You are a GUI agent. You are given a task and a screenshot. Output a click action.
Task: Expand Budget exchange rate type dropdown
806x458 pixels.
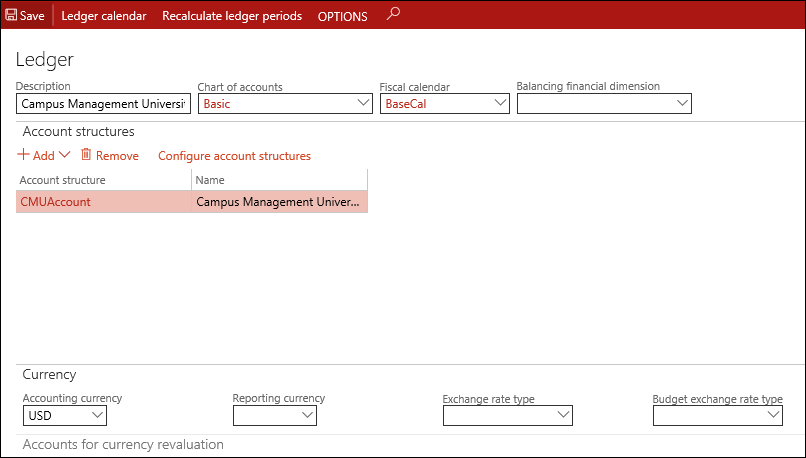773,415
